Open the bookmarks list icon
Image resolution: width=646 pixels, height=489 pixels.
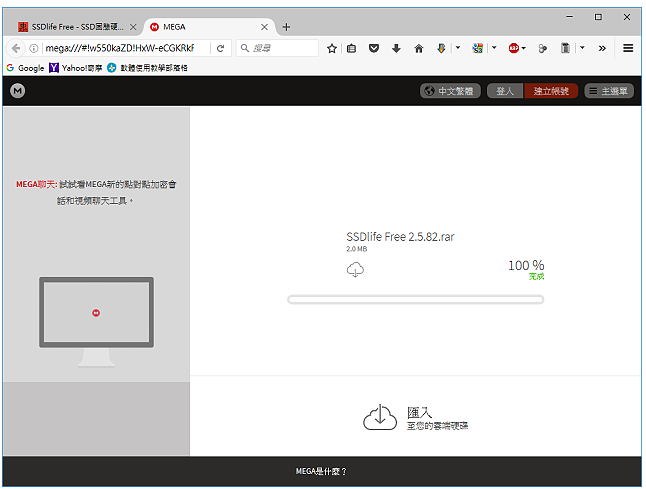point(351,49)
